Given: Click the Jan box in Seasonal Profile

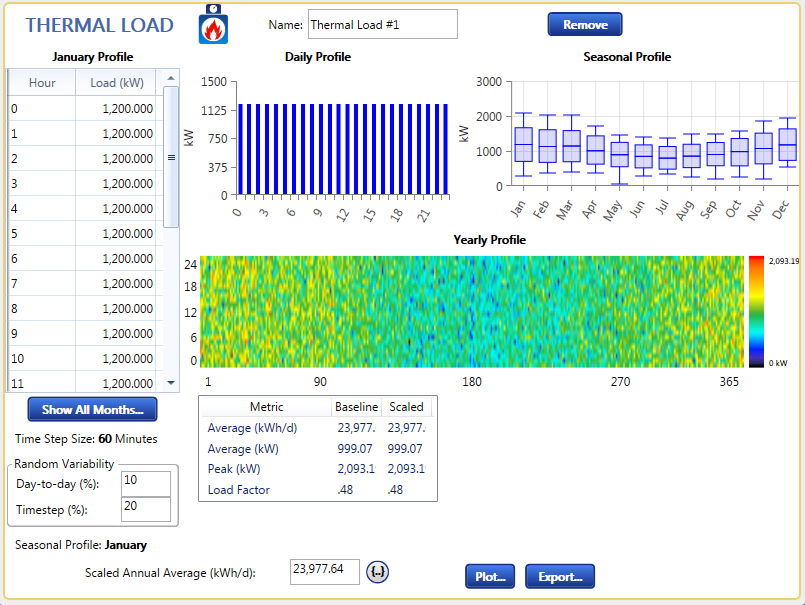Looking at the screenshot, I should 523,145.
